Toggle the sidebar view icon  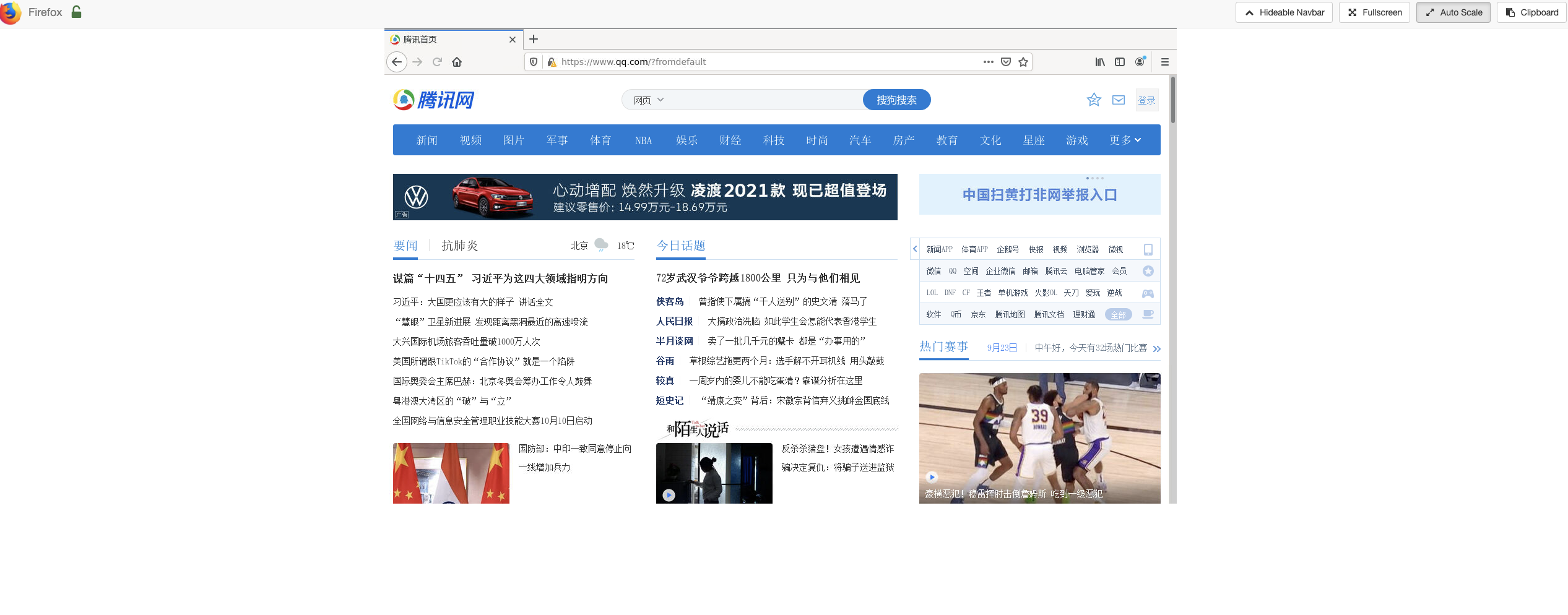pyautogui.click(x=1120, y=62)
